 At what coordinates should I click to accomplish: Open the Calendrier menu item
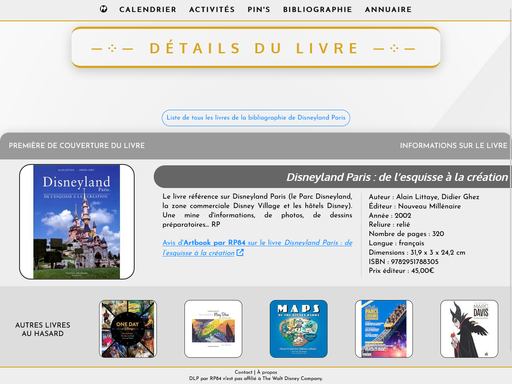pyautogui.click(x=148, y=10)
